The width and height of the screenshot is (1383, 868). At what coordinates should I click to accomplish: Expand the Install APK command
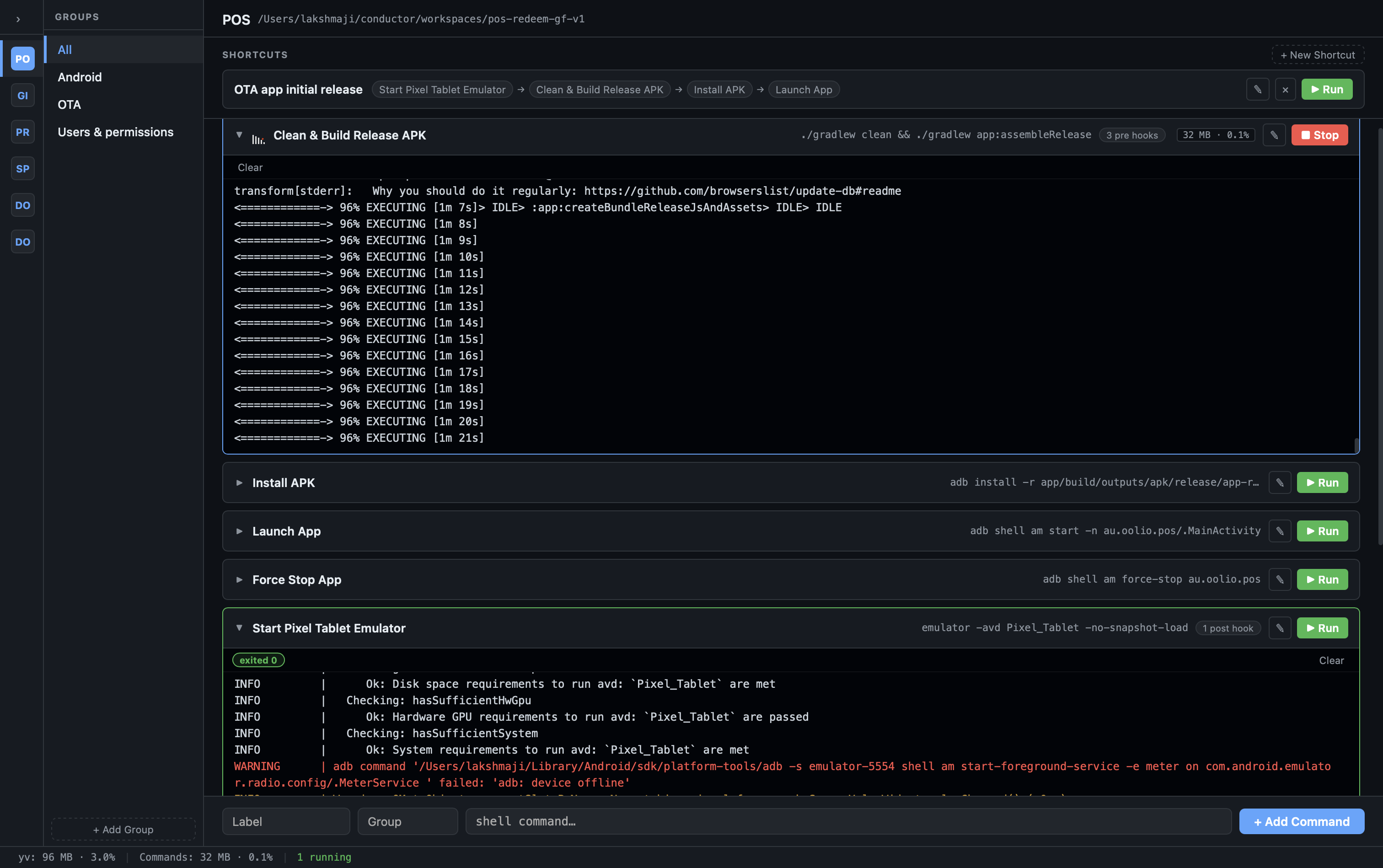pos(239,483)
